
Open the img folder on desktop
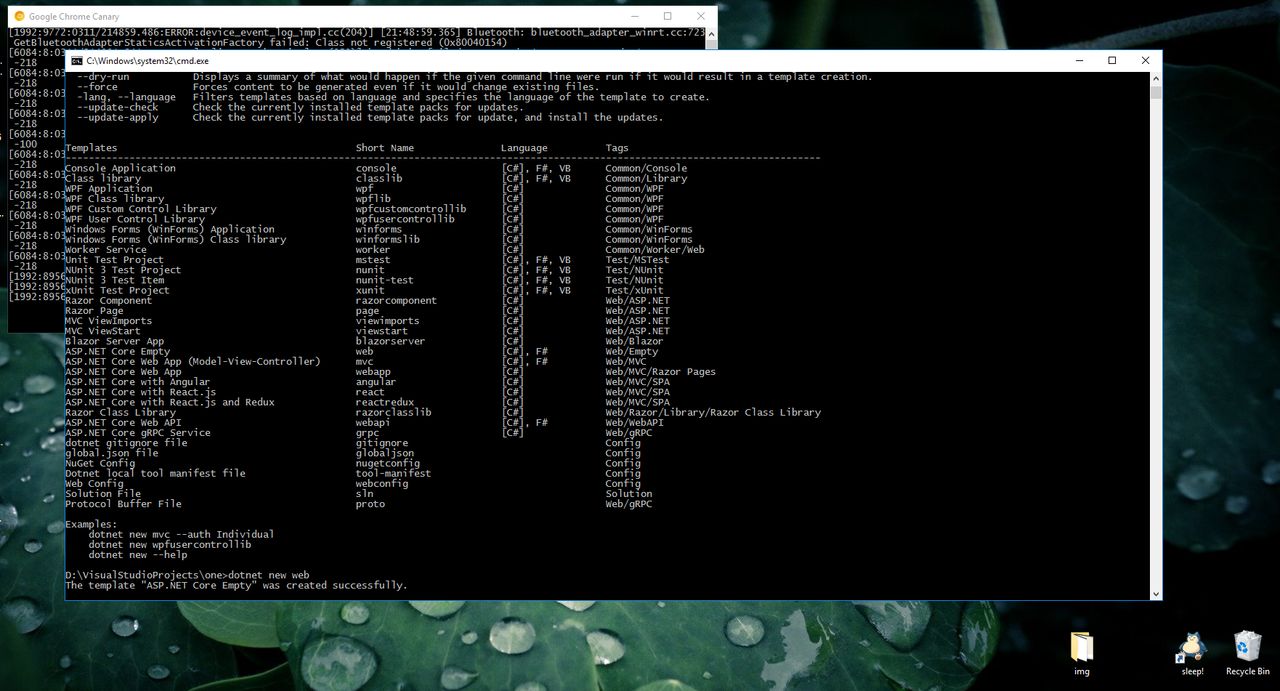[1081, 653]
